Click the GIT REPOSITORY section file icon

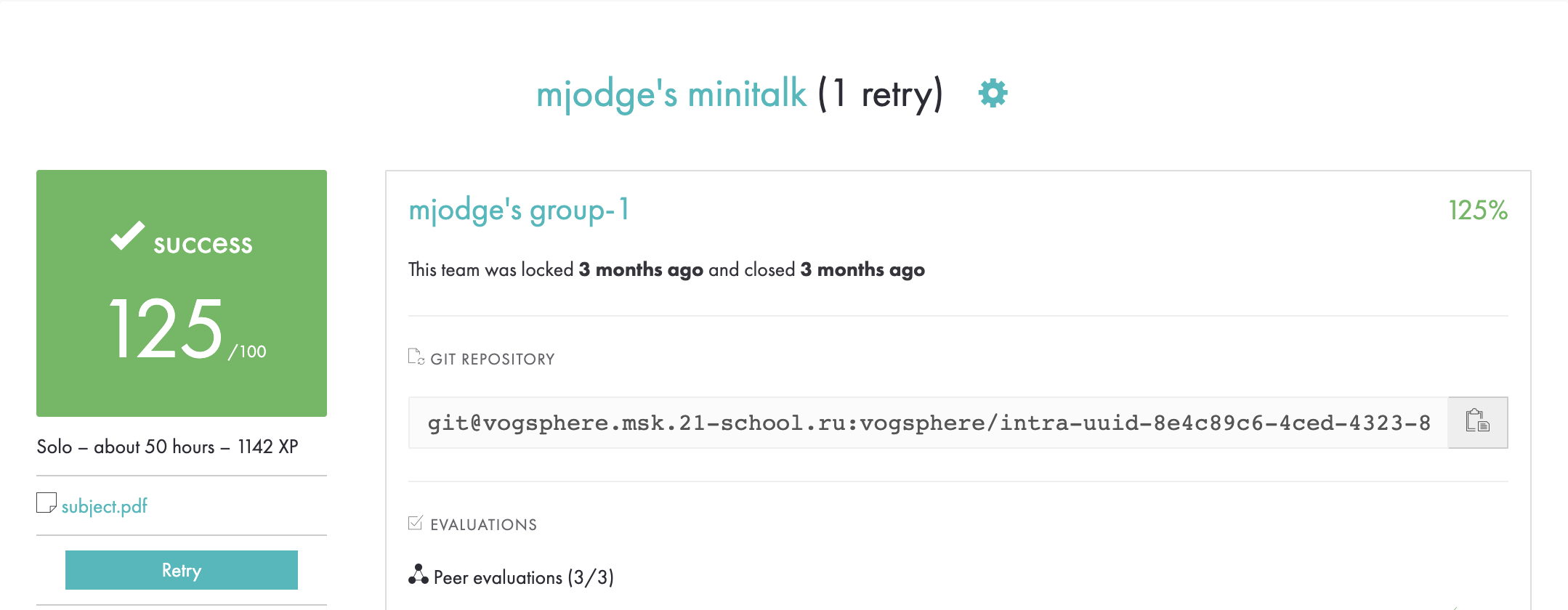(416, 357)
